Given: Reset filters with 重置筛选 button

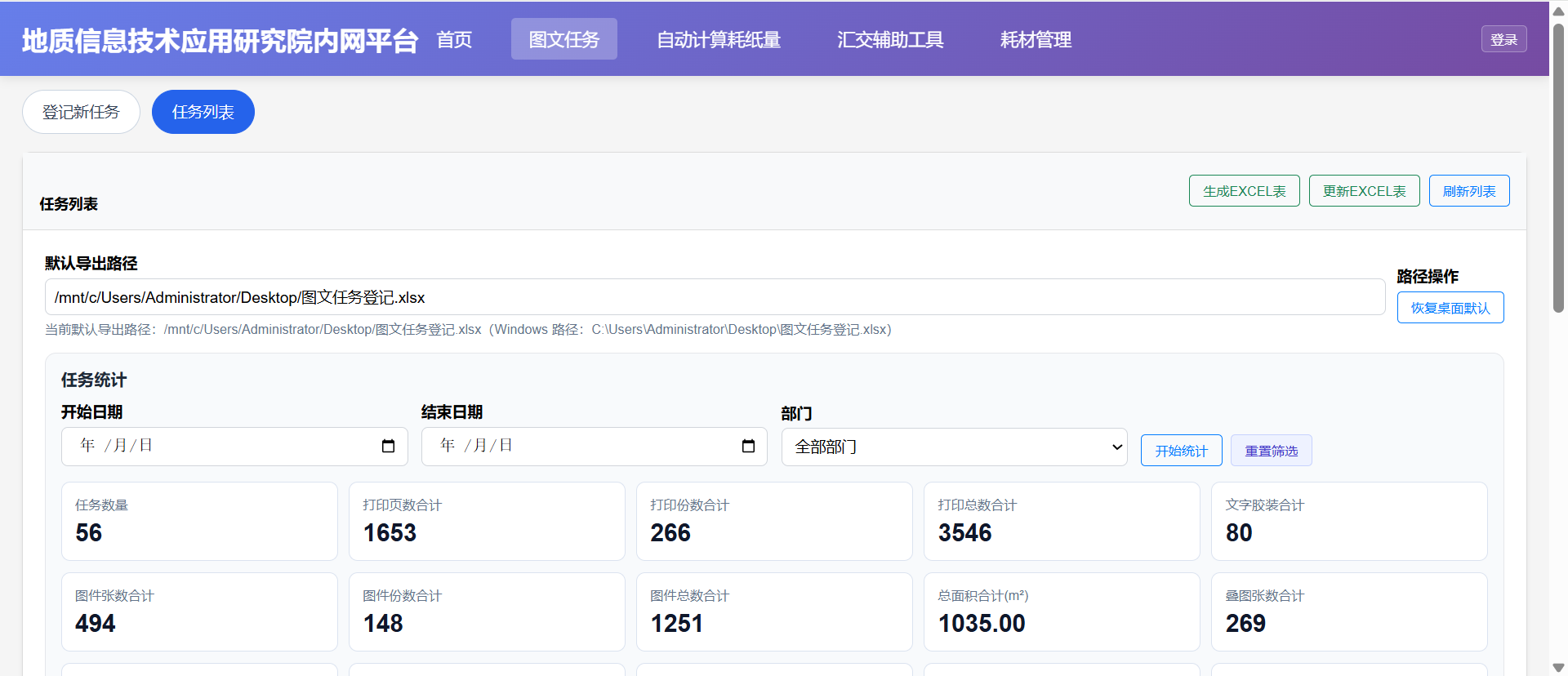Looking at the screenshot, I should pyautogui.click(x=1271, y=451).
